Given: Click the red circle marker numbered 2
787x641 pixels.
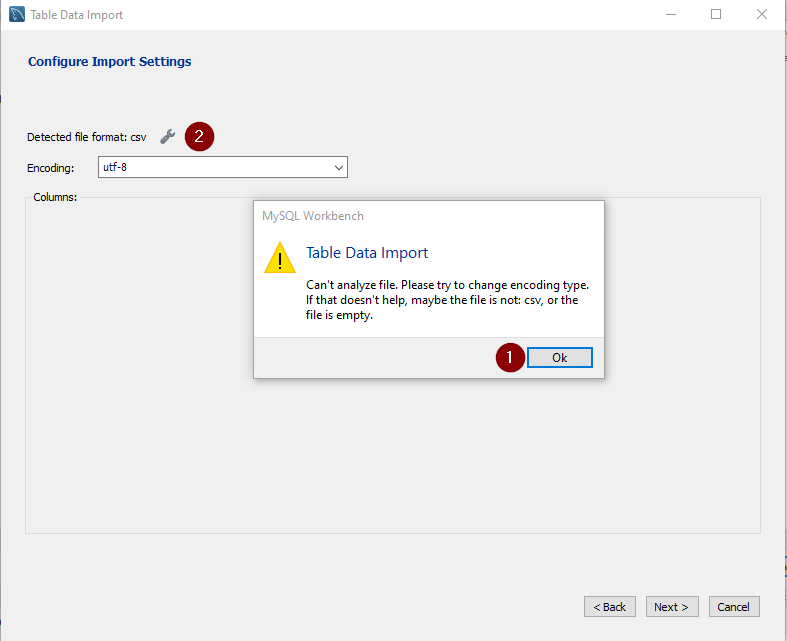Looking at the screenshot, I should (199, 137).
